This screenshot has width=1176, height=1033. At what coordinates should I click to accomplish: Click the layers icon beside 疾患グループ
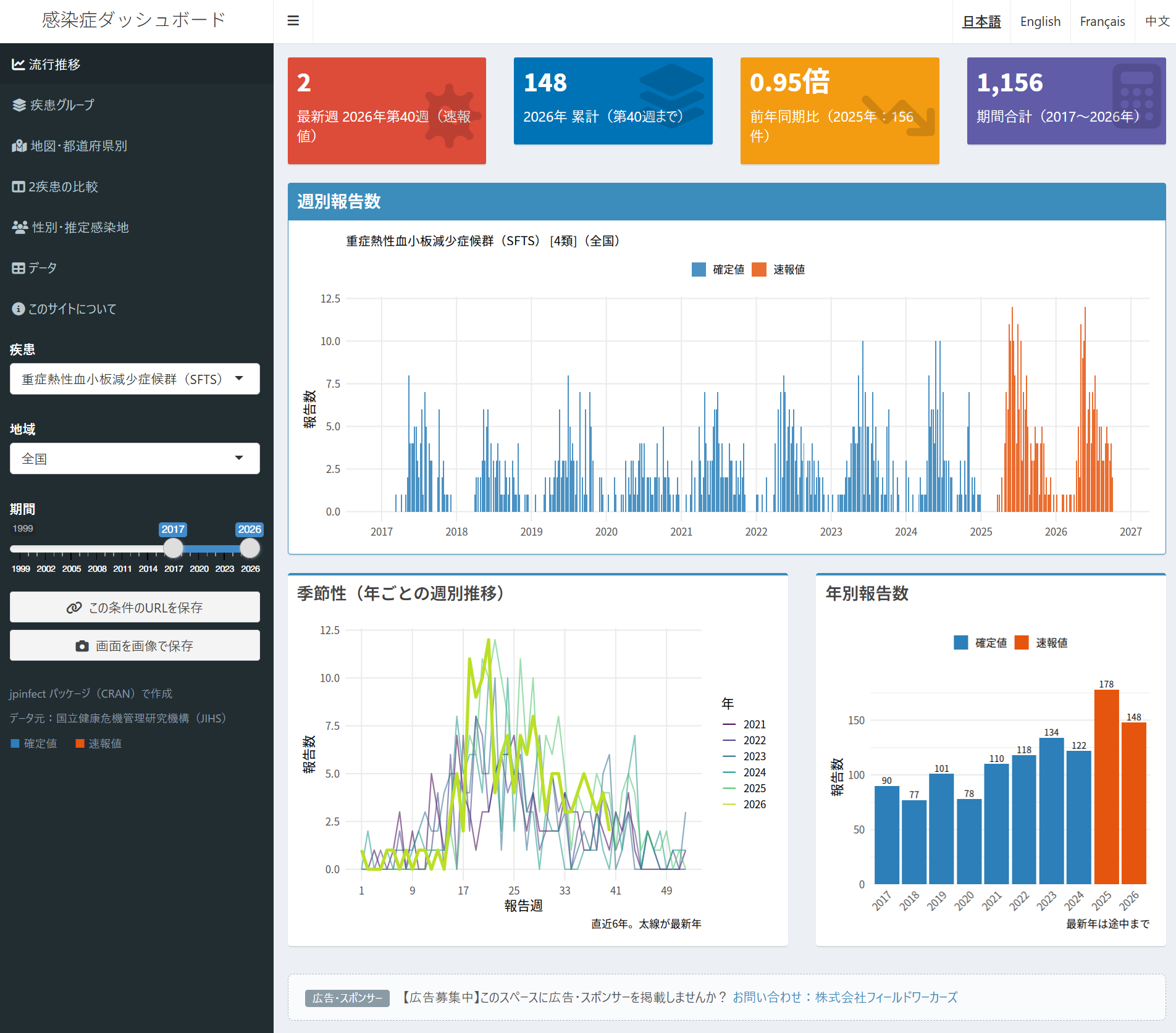(19, 105)
